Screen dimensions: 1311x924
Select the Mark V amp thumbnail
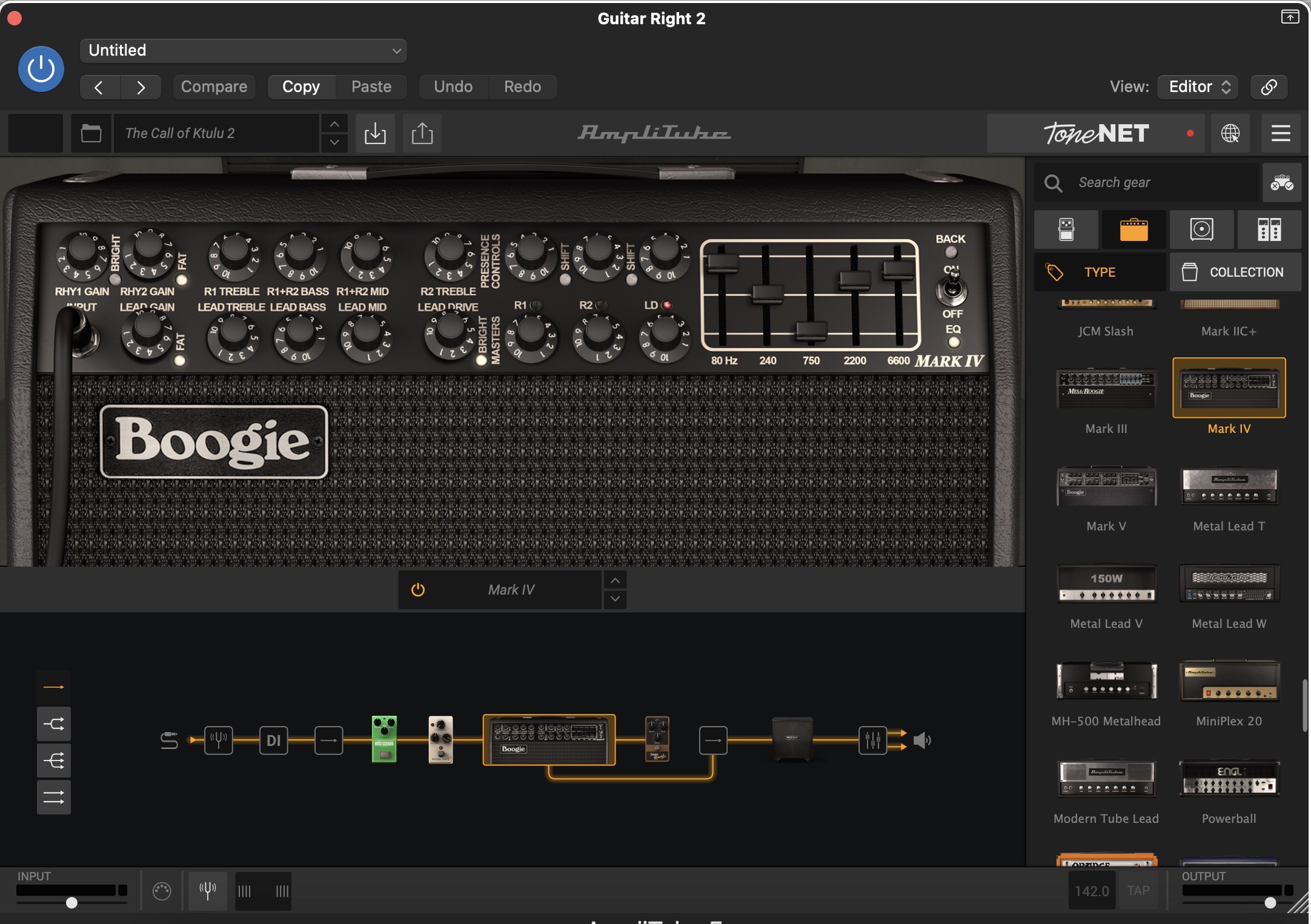1106,486
